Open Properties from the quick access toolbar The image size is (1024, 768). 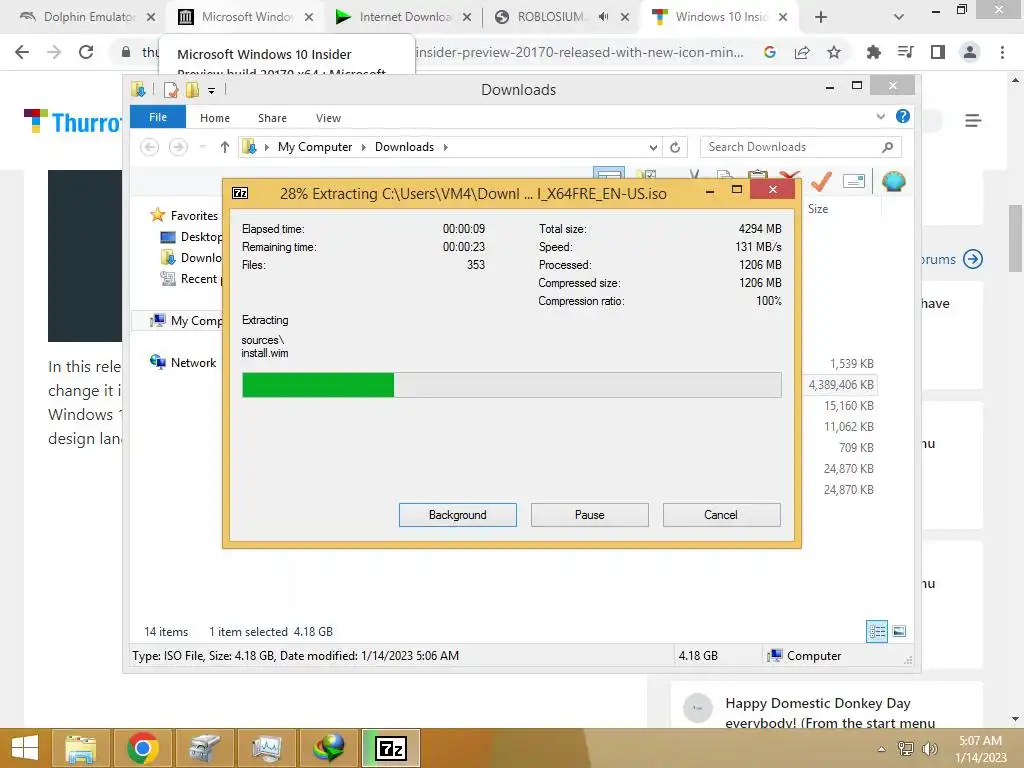coord(170,89)
